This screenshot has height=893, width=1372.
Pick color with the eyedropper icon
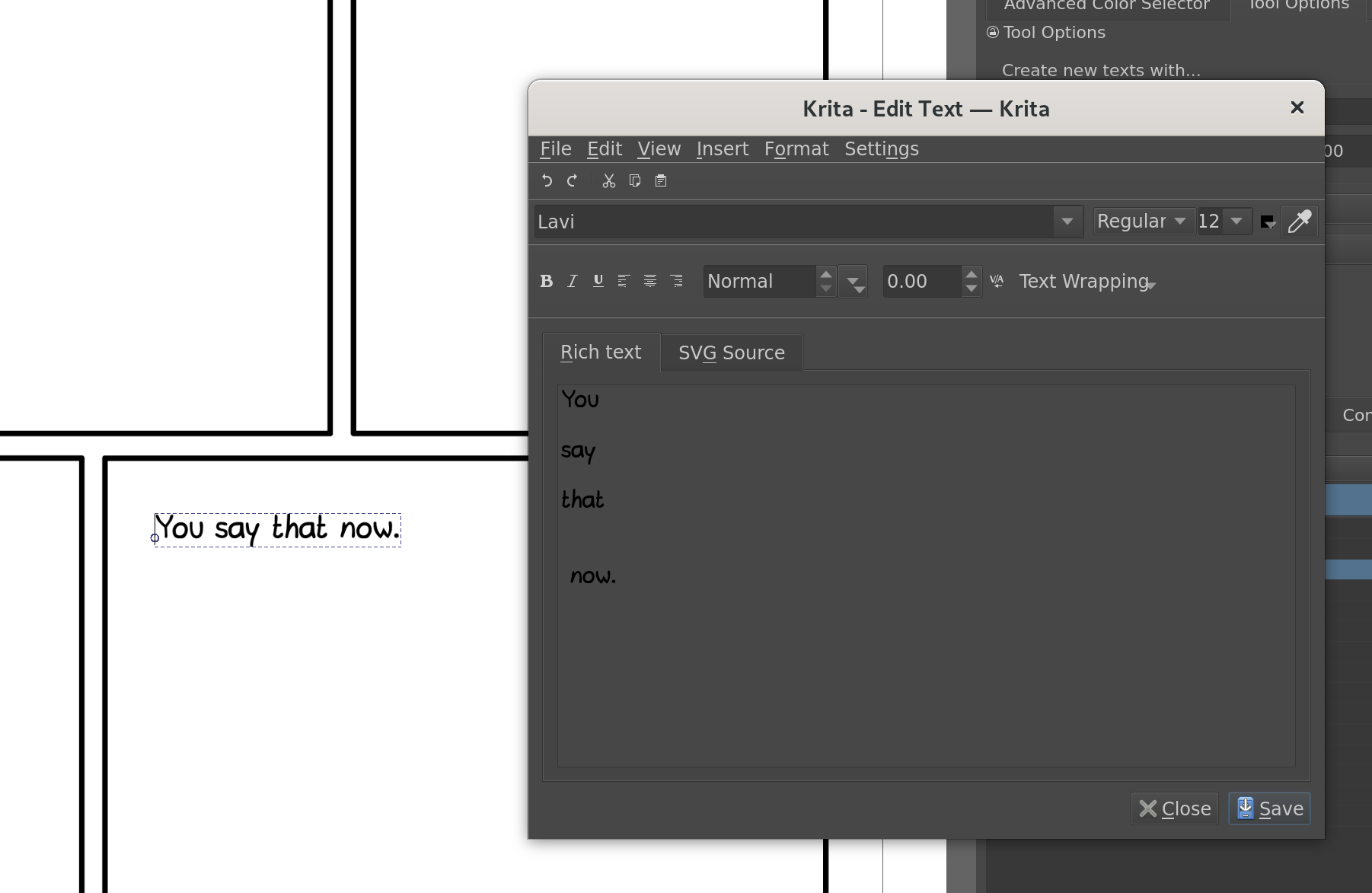(1299, 222)
